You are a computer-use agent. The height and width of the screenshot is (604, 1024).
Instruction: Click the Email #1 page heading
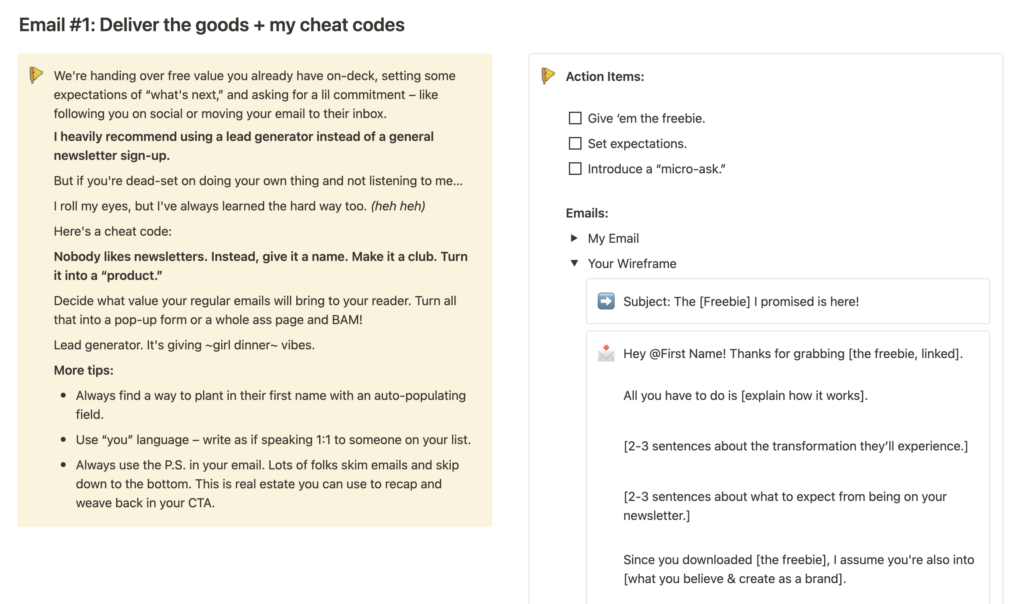(211, 25)
